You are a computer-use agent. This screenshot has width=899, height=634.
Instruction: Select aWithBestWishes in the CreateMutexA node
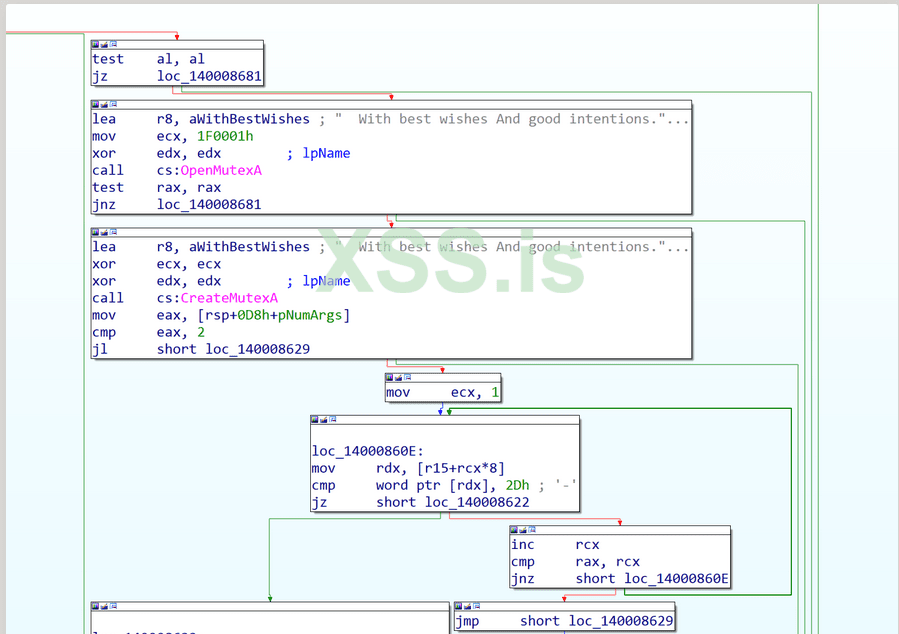pos(249,247)
